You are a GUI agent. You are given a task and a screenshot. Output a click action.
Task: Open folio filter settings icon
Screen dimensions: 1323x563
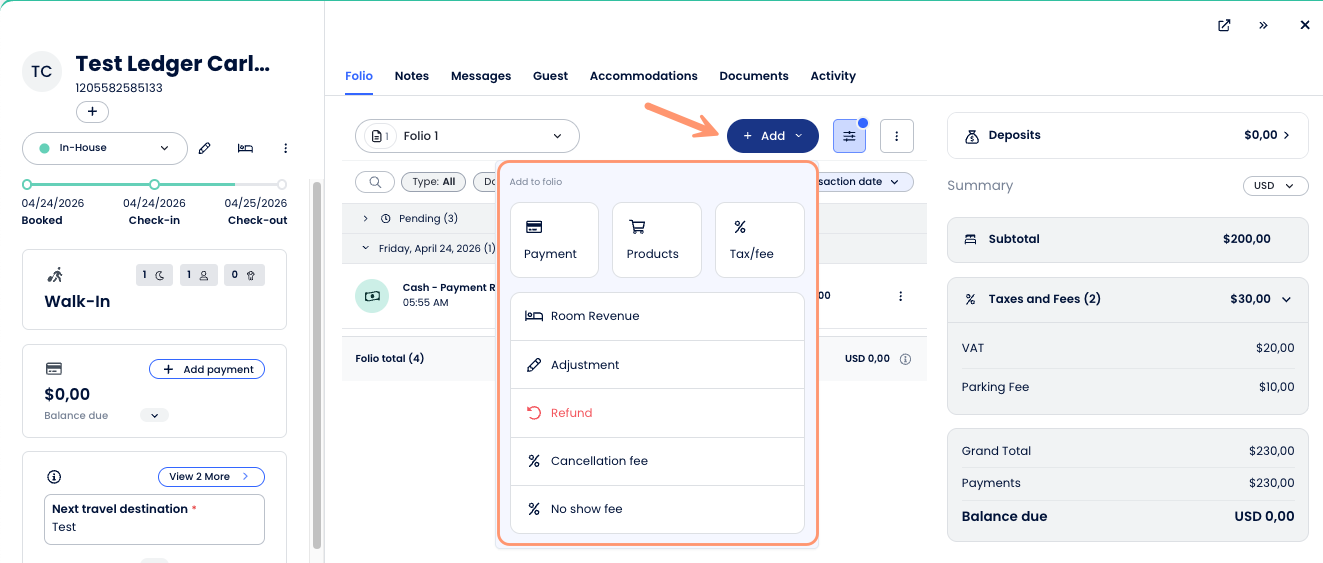pyautogui.click(x=849, y=136)
